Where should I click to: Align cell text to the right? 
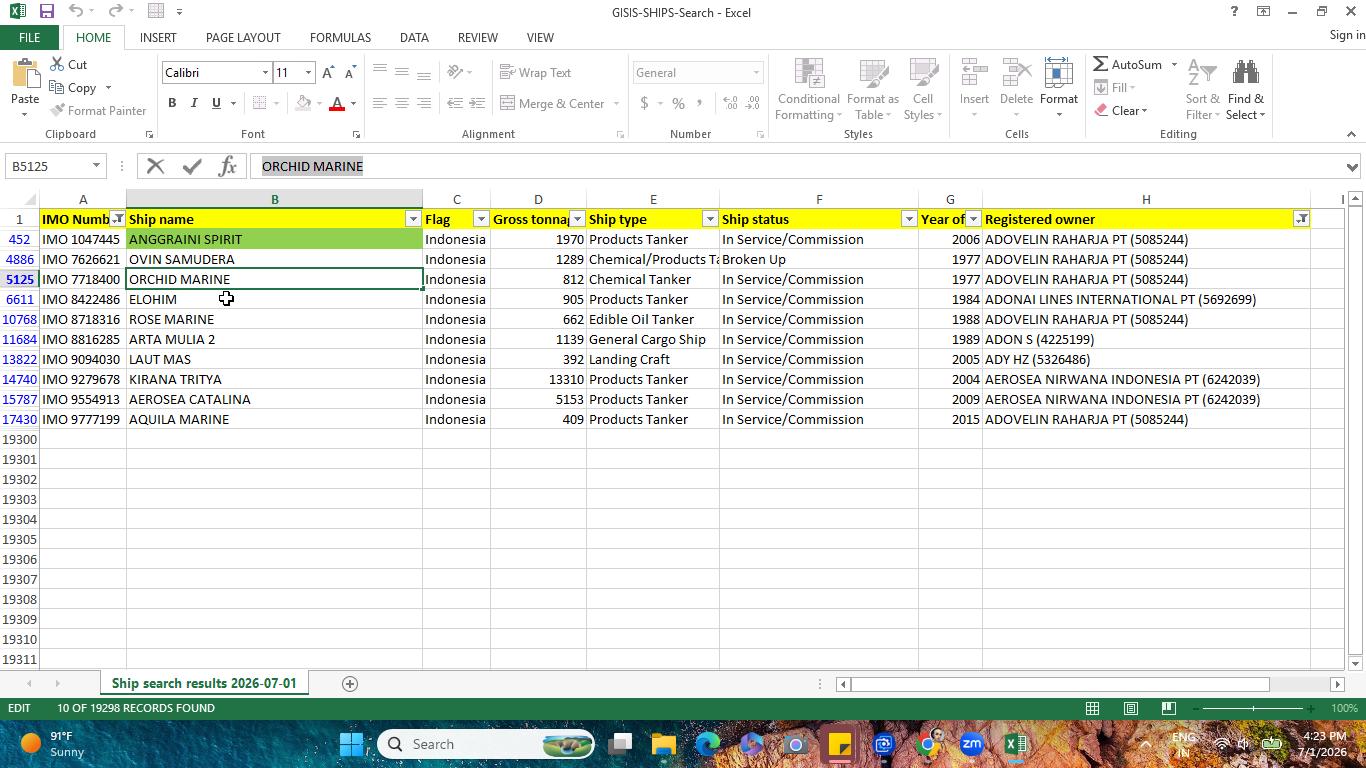tap(423, 103)
